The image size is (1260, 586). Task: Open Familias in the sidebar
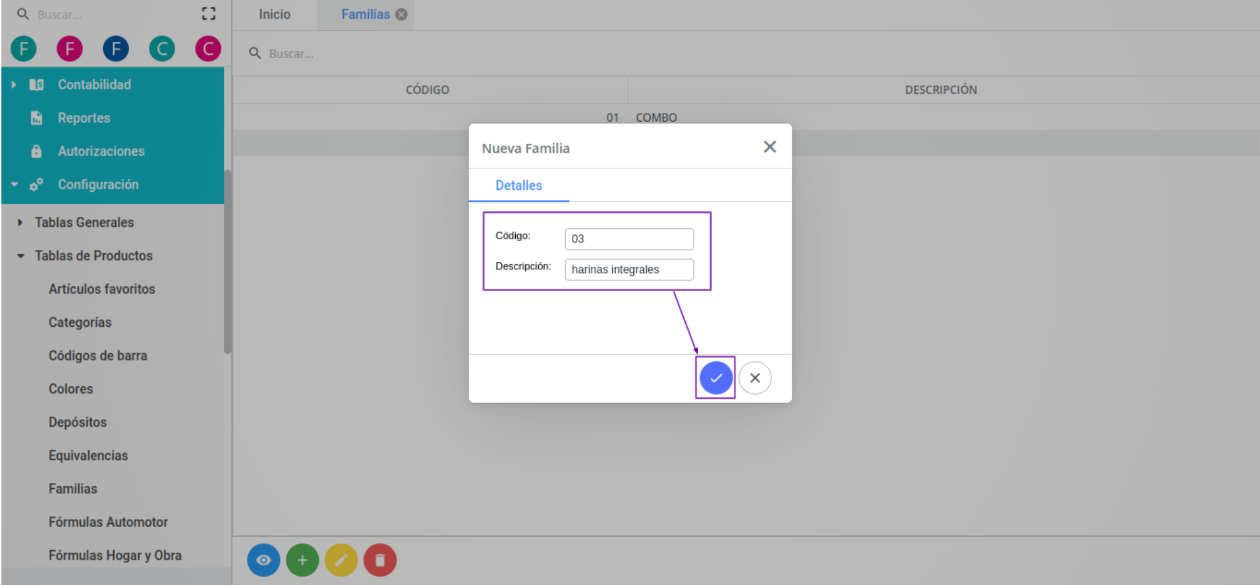(73, 489)
